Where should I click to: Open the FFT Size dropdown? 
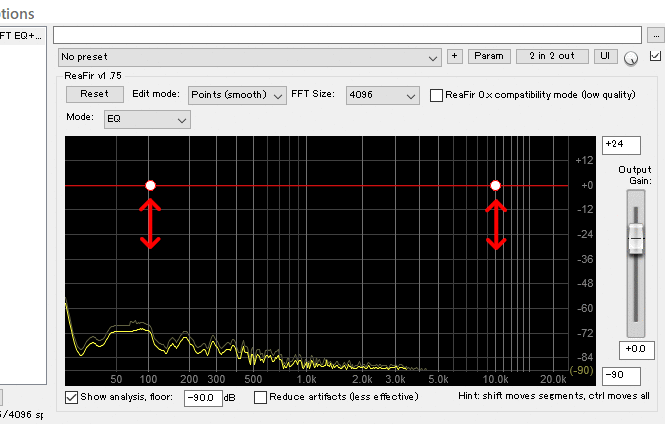[381, 95]
